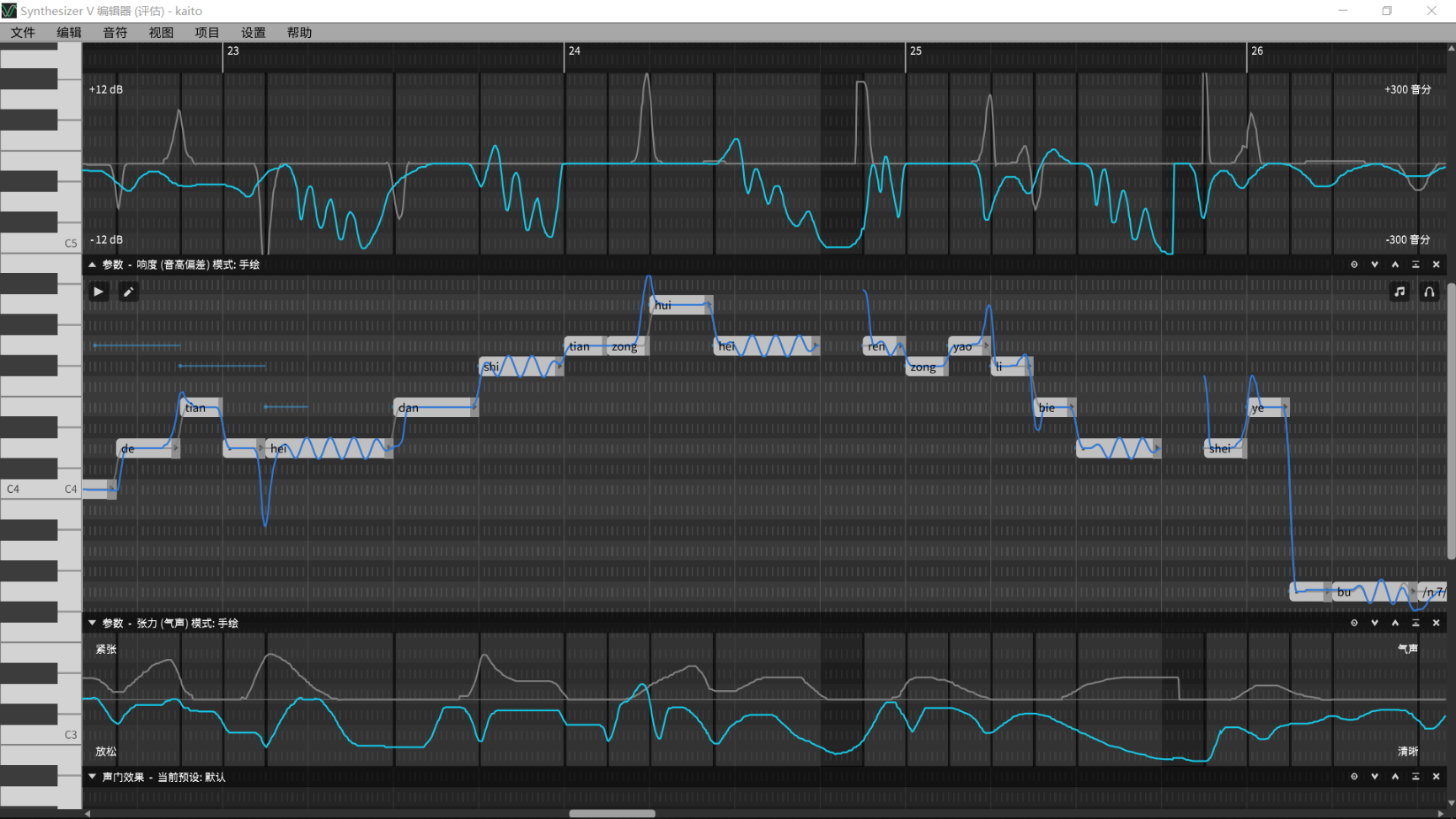Click the expand-to-top icon of 张力 panel

(x=1416, y=623)
